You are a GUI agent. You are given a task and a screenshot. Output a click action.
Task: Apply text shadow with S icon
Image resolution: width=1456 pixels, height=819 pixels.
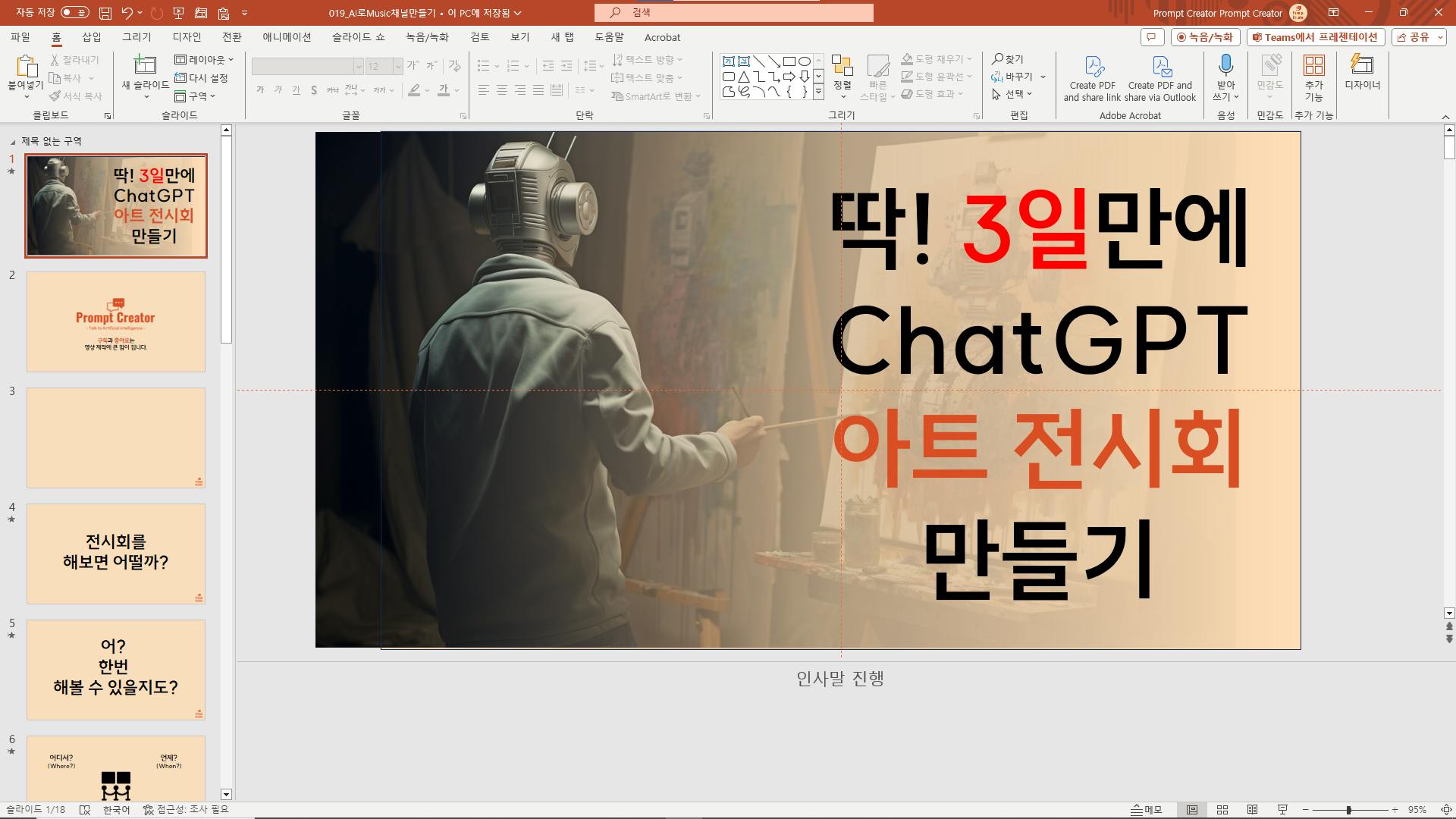(314, 90)
